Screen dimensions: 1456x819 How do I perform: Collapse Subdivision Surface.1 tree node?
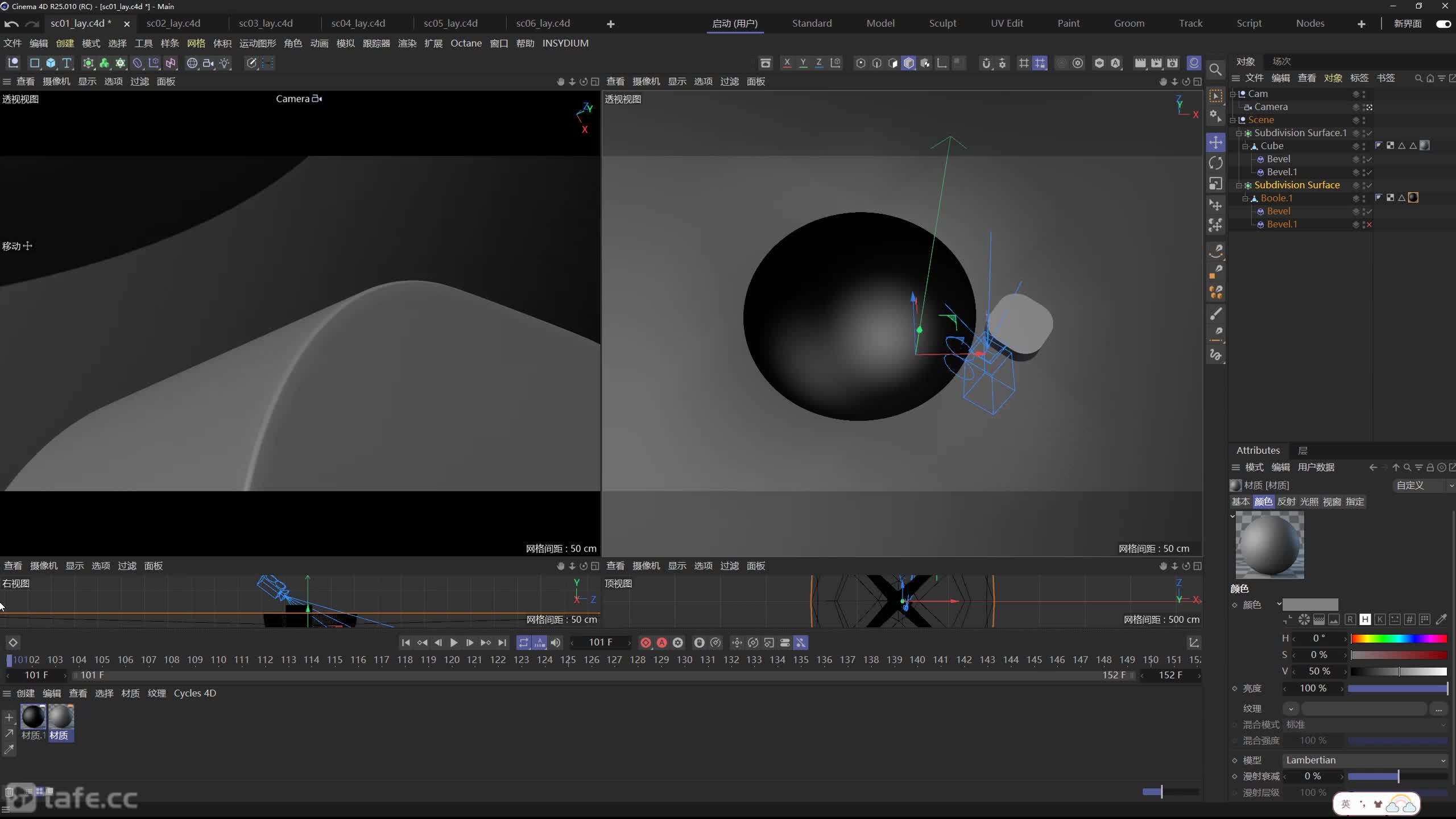(1239, 133)
